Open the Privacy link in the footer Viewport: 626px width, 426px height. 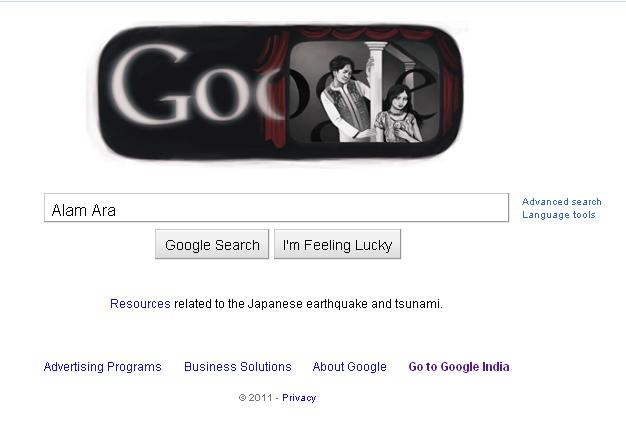point(299,398)
